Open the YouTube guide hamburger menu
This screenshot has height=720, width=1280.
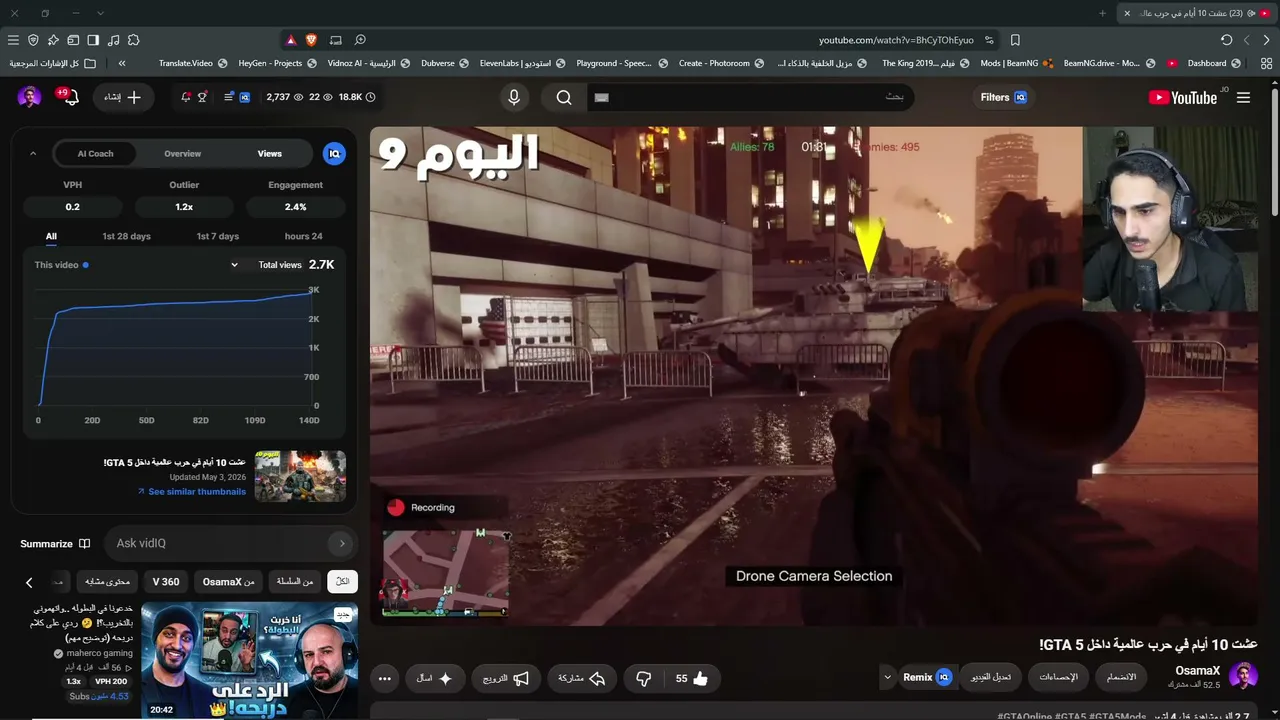click(x=1244, y=97)
